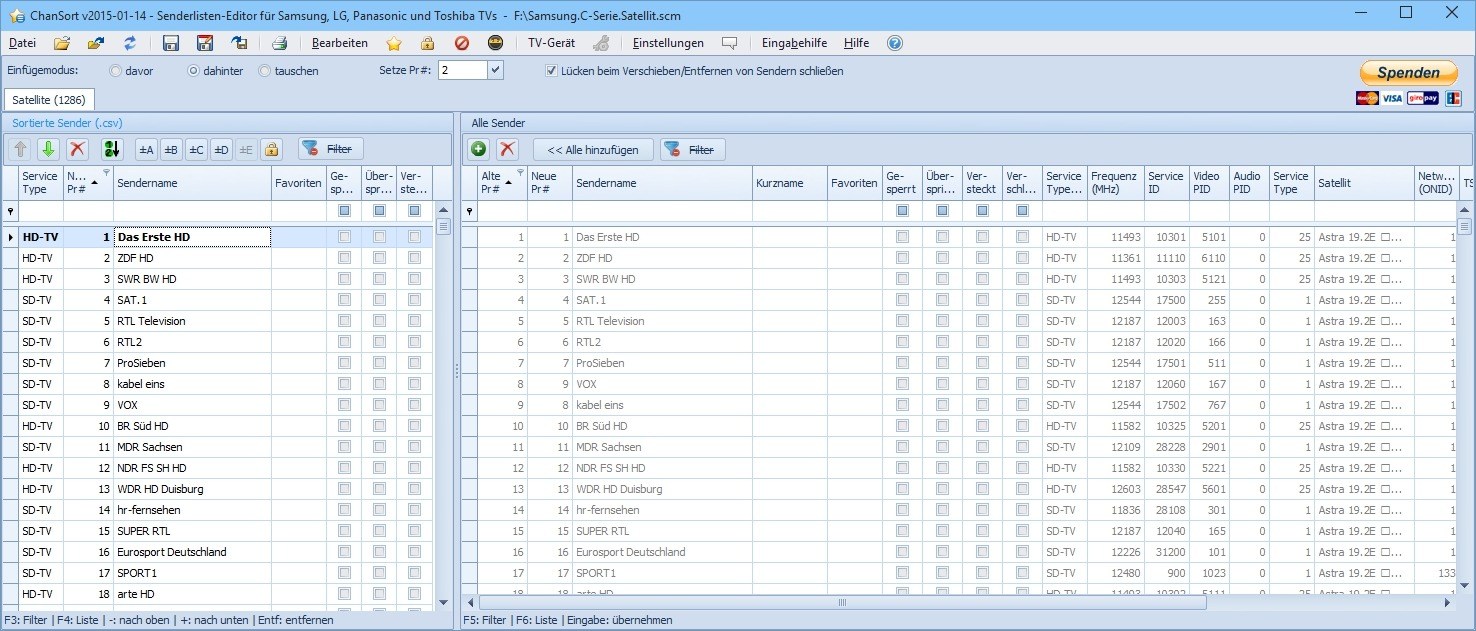
Task: Click the save reference list icon
Action: point(239,43)
